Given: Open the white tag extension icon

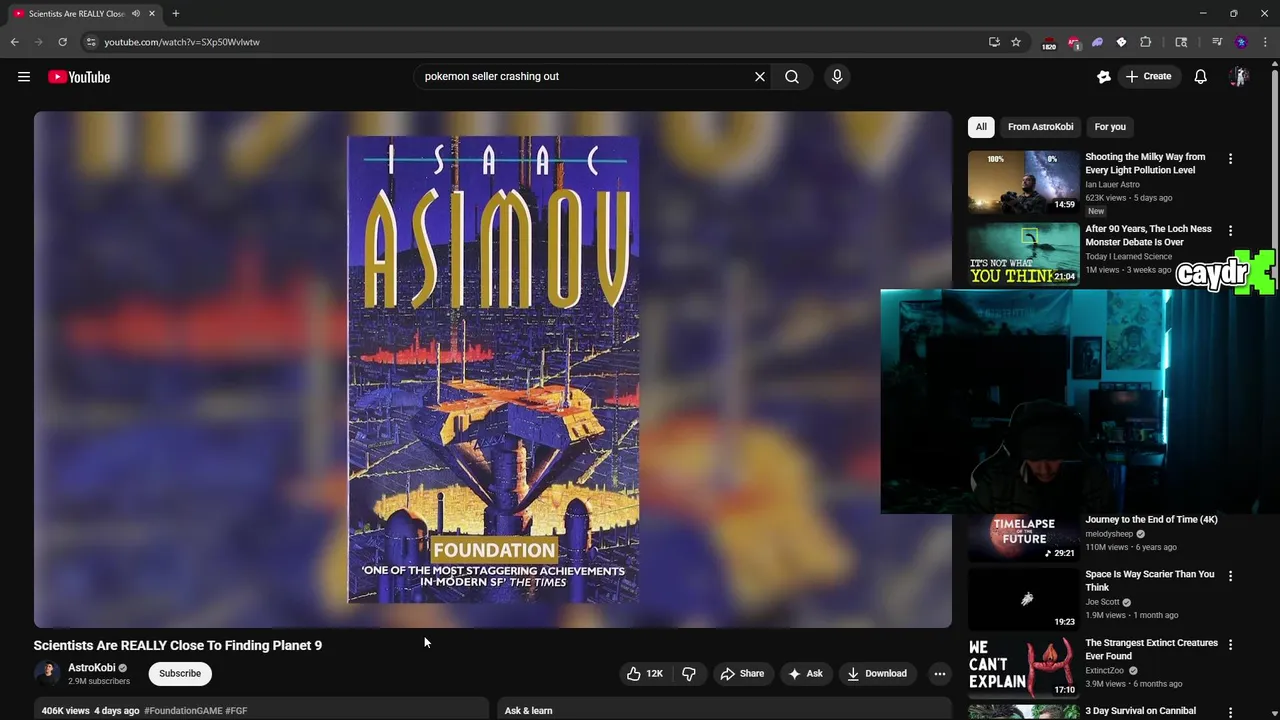Looking at the screenshot, I should tap(1121, 42).
